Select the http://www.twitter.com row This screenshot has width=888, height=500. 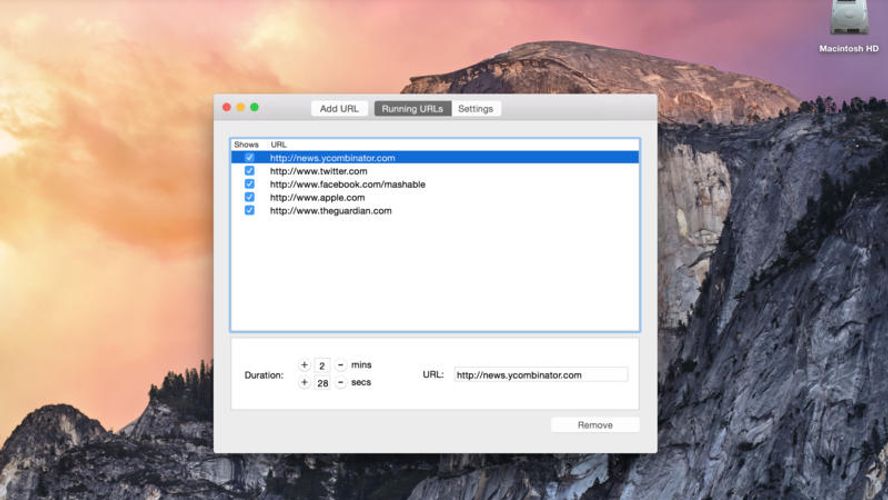[x=435, y=171]
